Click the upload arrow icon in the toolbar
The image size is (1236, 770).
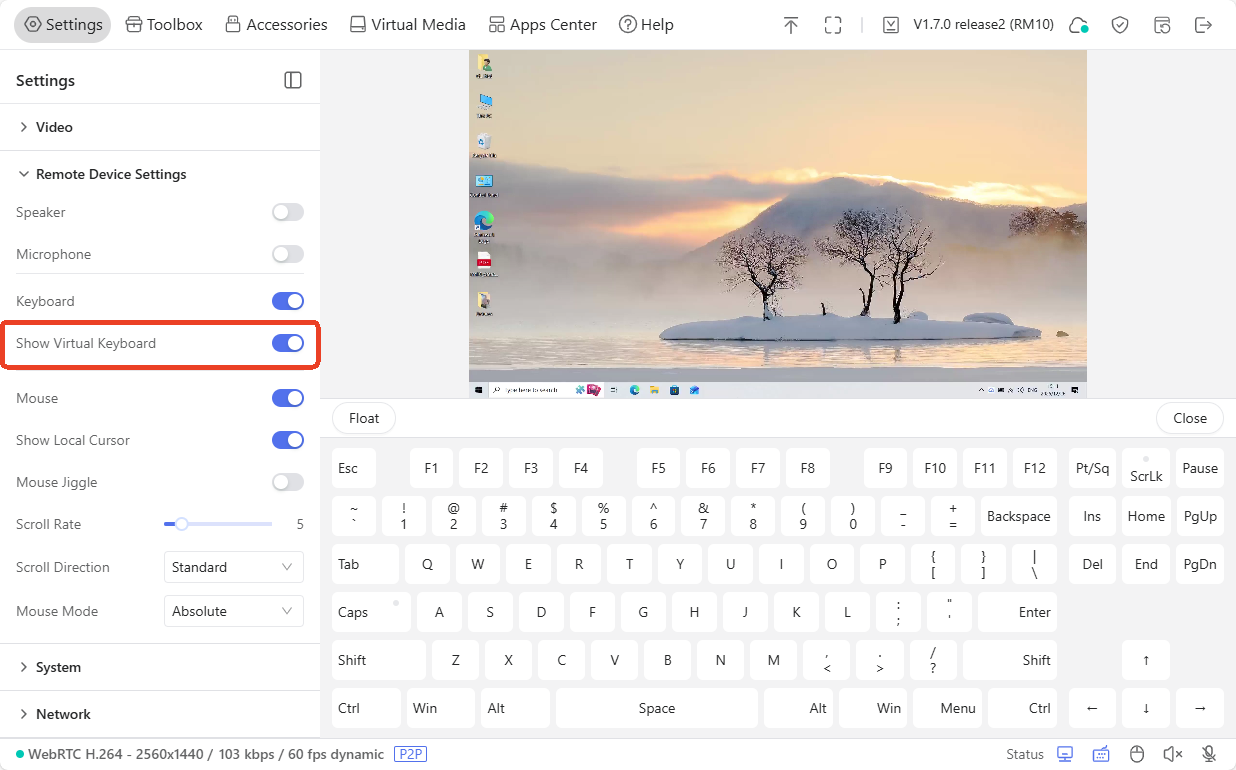[x=790, y=24]
